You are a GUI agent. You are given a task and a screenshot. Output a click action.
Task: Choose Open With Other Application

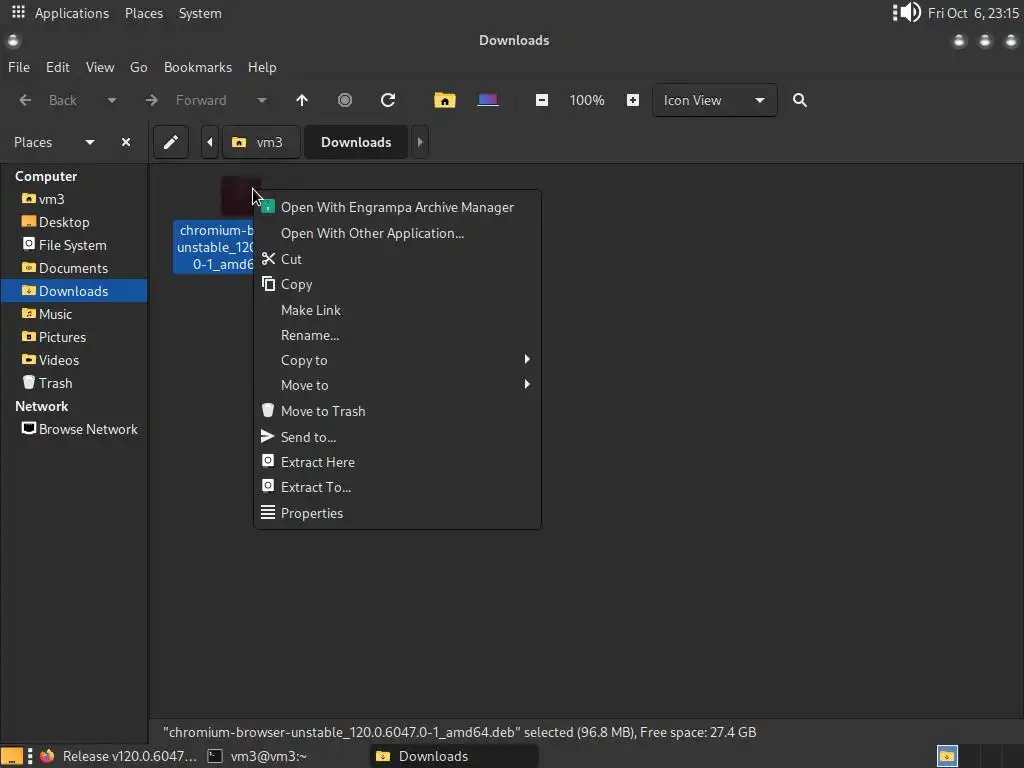click(397, 233)
